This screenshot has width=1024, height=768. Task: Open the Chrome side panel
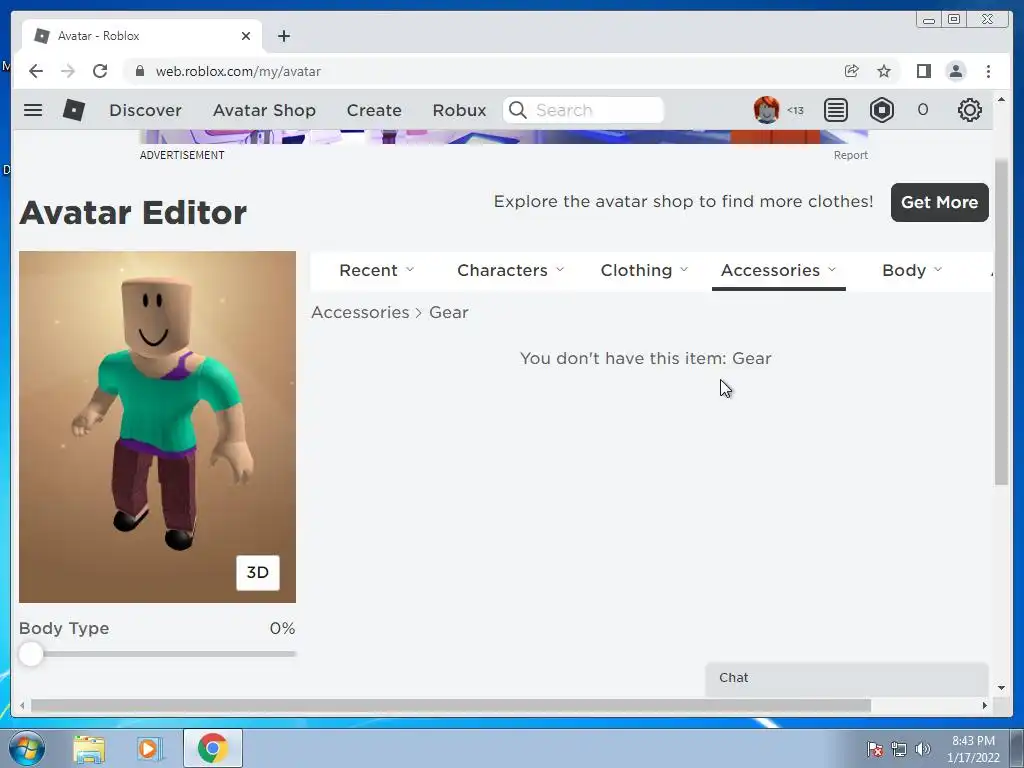click(x=923, y=71)
